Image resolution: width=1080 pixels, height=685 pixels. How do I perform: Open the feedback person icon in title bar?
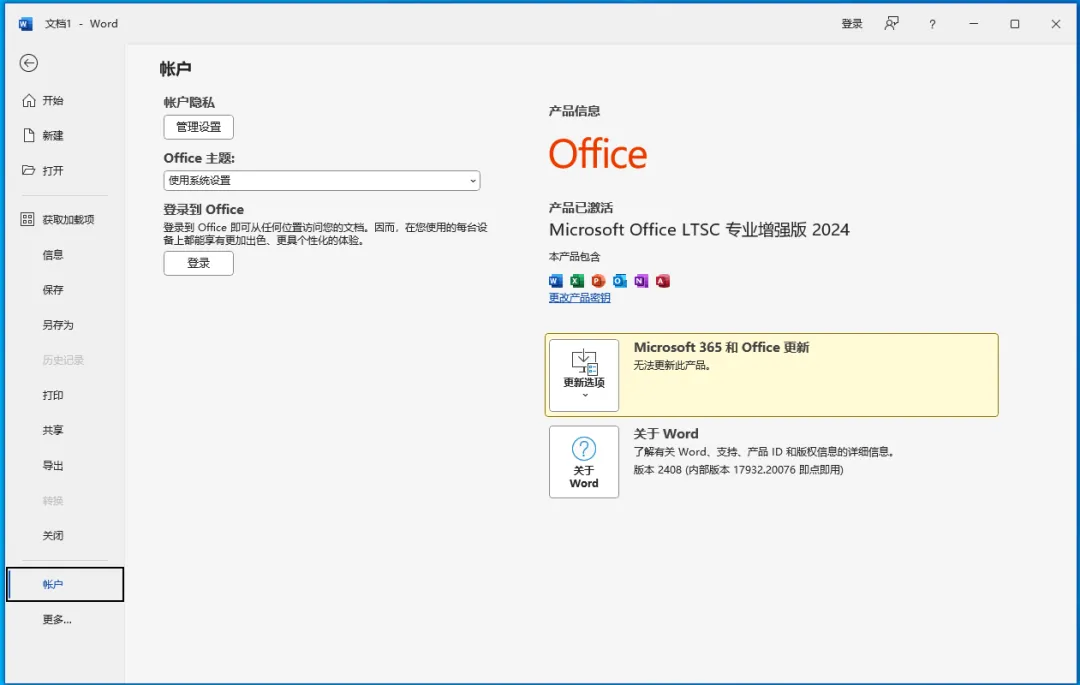(891, 24)
